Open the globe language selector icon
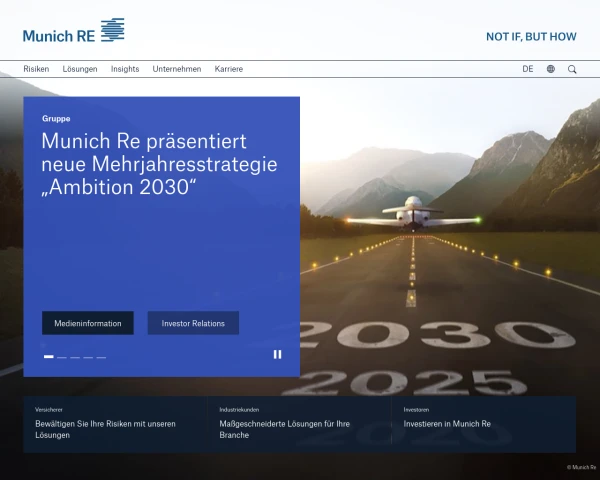Viewport: 600px width, 480px height. (551, 69)
